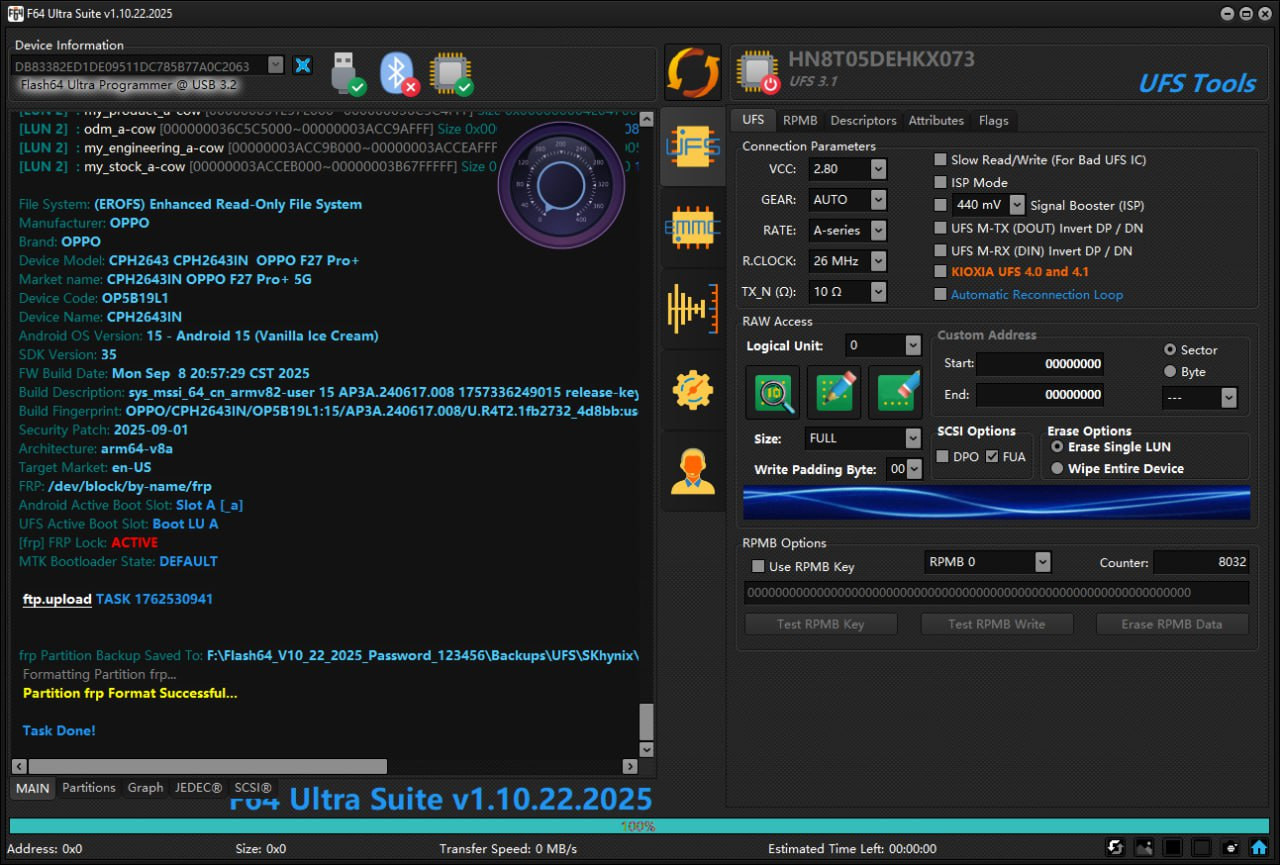Open the orange gear settings sidebar module
The width and height of the screenshot is (1280, 865).
(x=693, y=390)
